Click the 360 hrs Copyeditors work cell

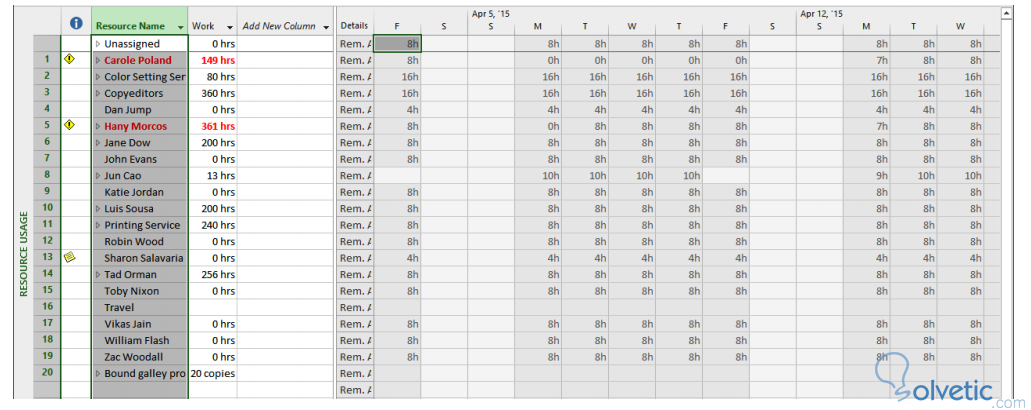point(212,93)
